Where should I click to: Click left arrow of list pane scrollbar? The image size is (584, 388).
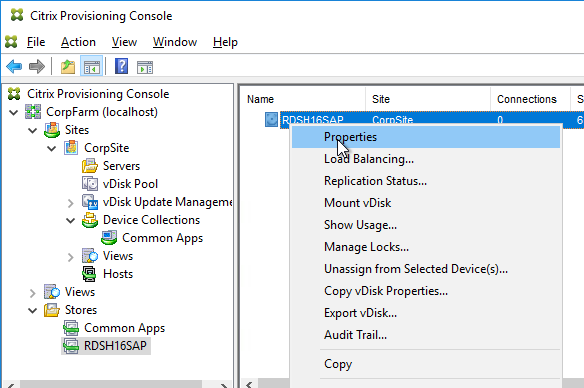coord(250,384)
